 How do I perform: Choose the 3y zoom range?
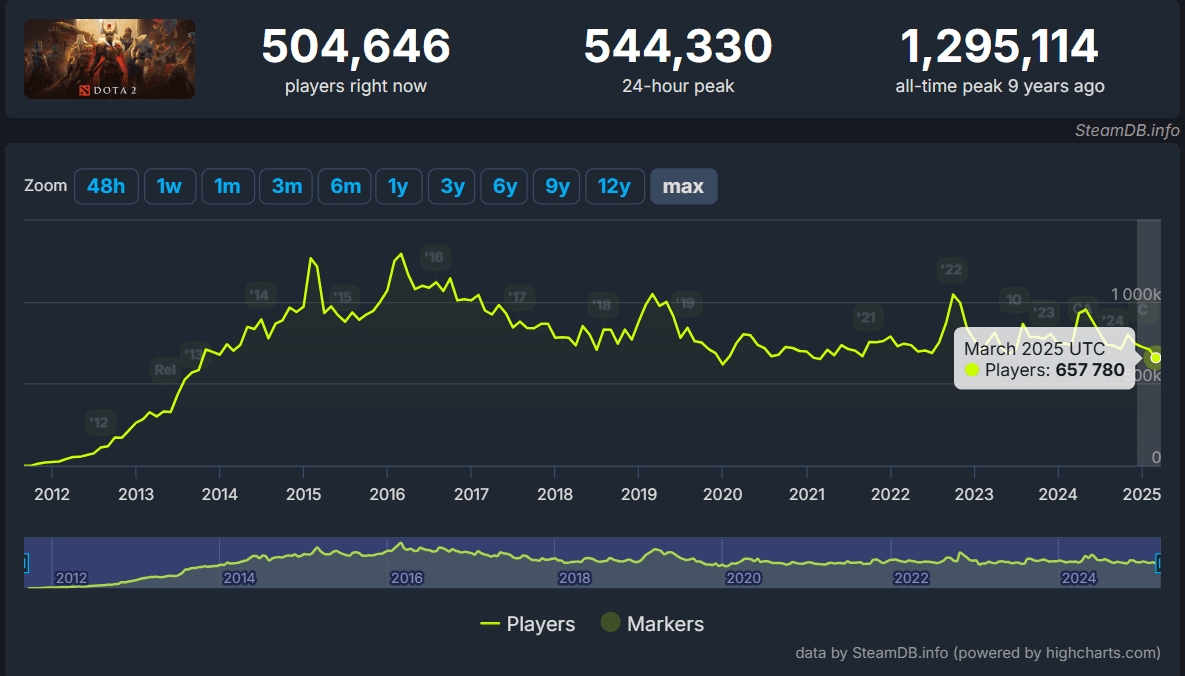pos(451,186)
